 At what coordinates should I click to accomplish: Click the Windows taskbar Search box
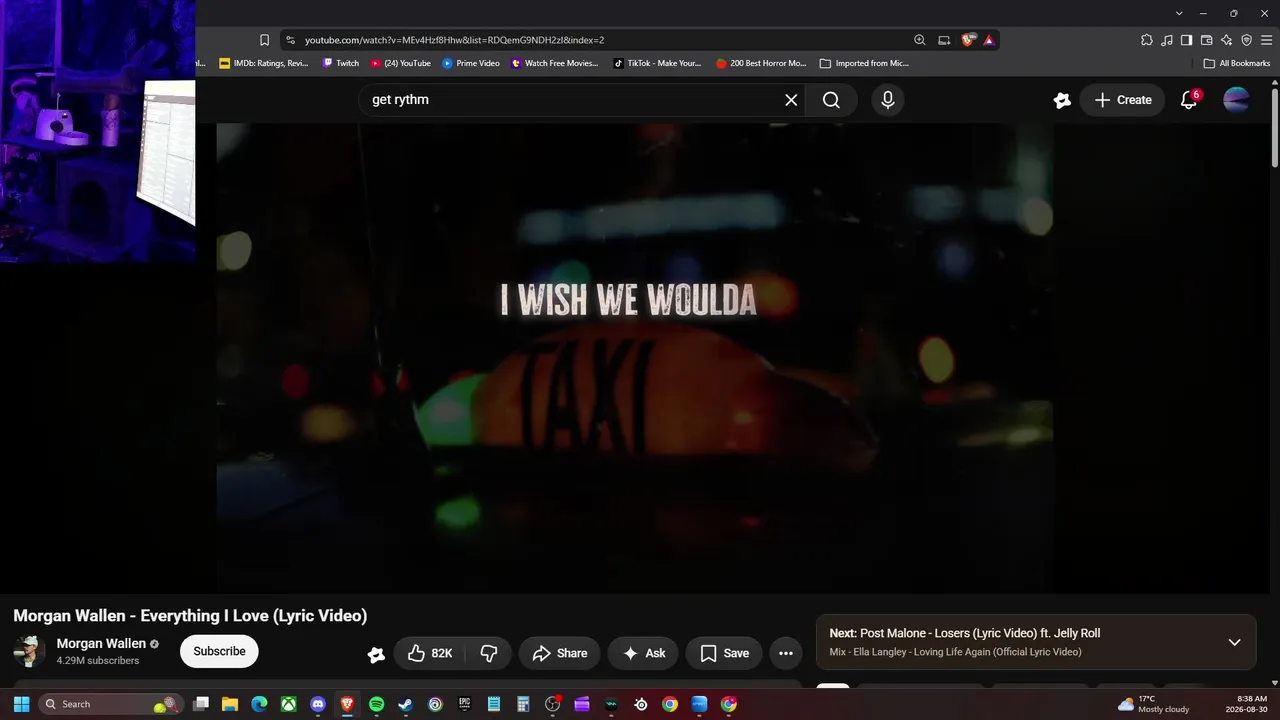110,704
